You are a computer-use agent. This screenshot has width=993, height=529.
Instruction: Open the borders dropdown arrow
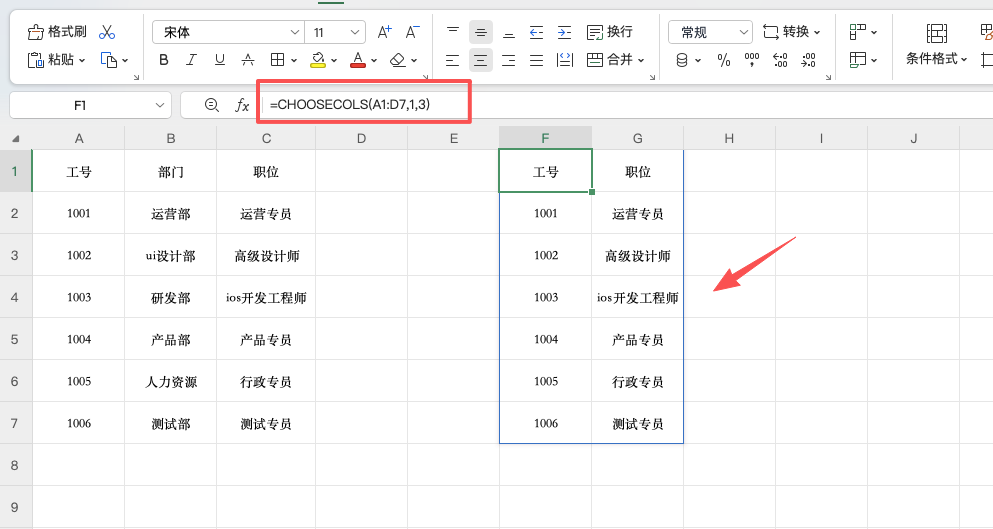click(x=294, y=60)
